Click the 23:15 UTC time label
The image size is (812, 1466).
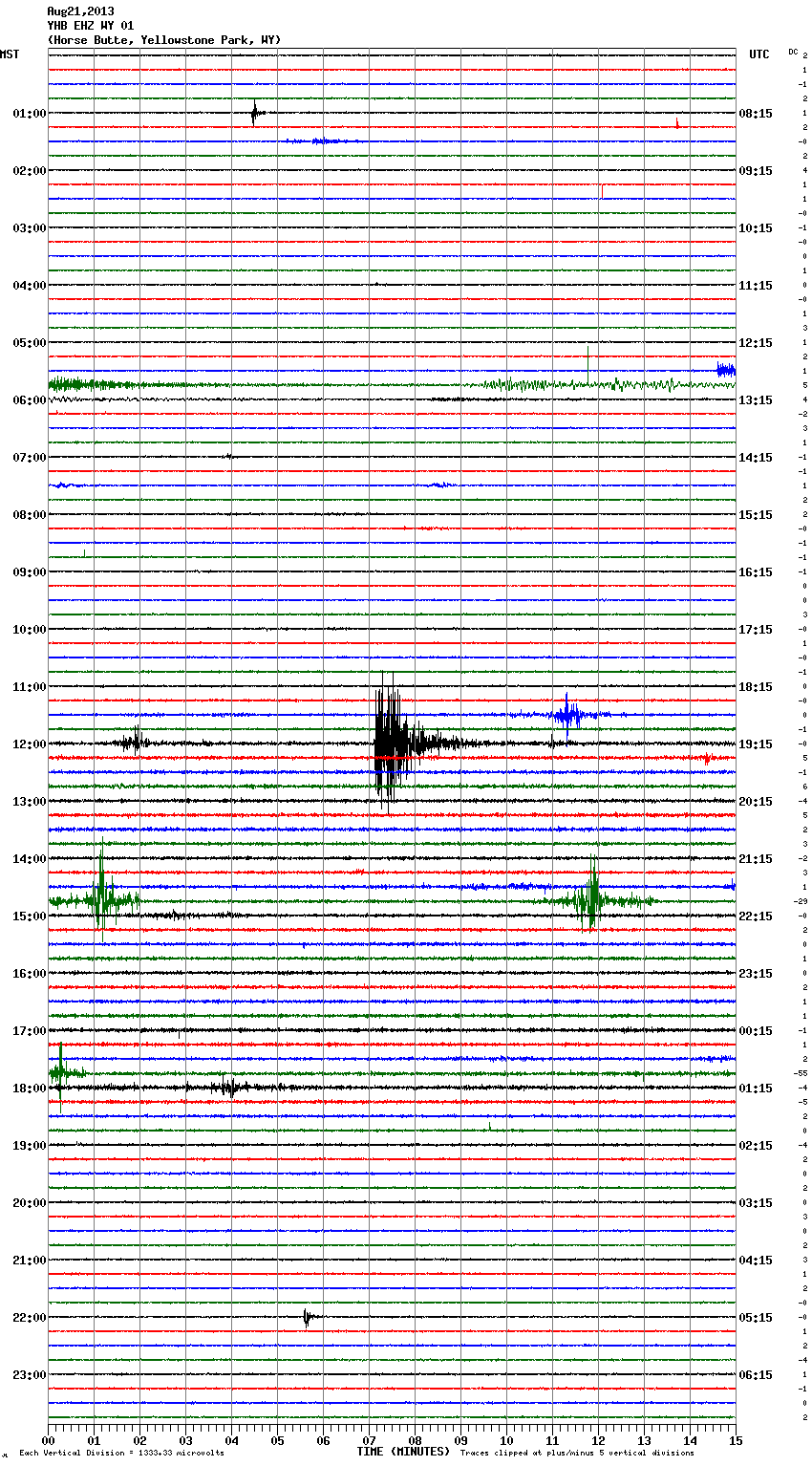click(756, 974)
